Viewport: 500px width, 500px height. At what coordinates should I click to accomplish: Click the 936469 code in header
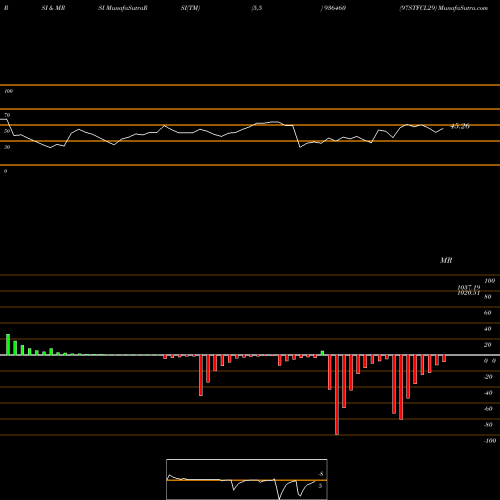(334, 8)
